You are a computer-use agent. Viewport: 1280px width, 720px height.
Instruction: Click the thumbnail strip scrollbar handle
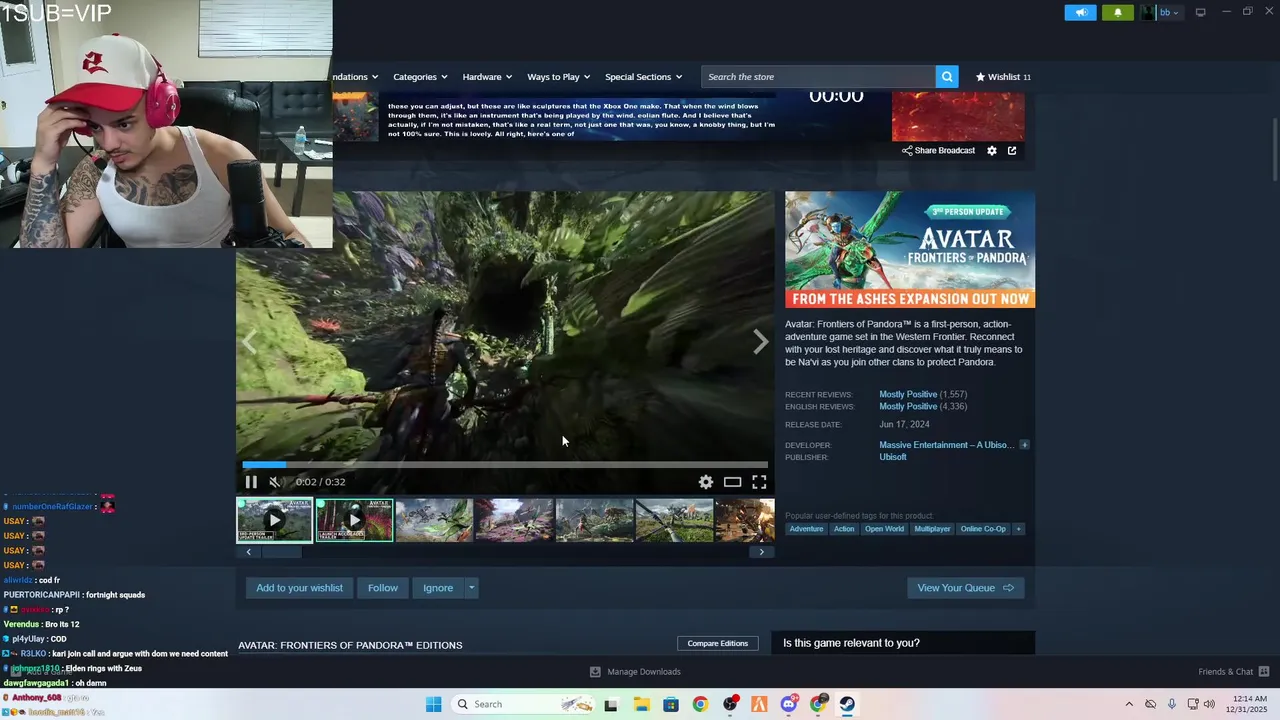(x=281, y=552)
